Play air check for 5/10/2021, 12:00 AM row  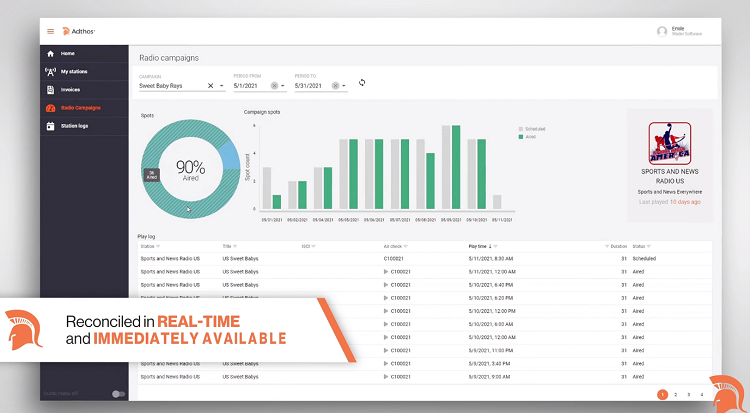pyautogui.click(x=386, y=337)
